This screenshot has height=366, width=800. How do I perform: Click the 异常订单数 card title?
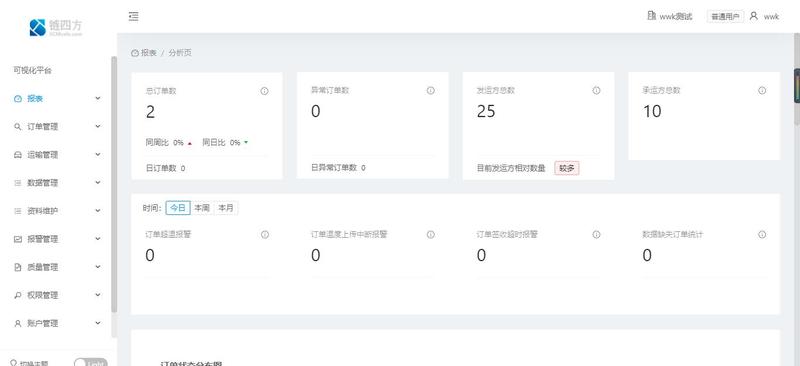(330, 90)
